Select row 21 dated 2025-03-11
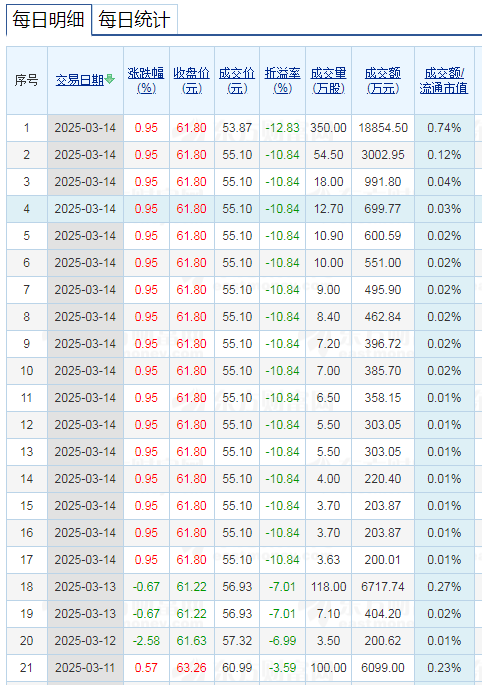The width and height of the screenshot is (482, 685). [x=240, y=668]
